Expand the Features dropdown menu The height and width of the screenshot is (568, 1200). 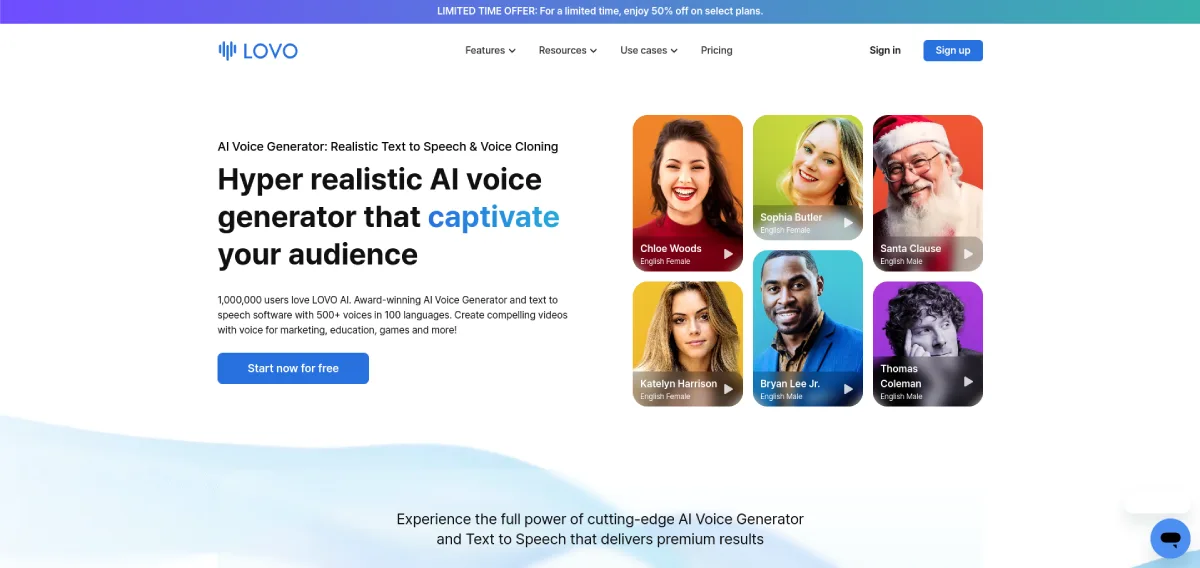[x=490, y=50]
